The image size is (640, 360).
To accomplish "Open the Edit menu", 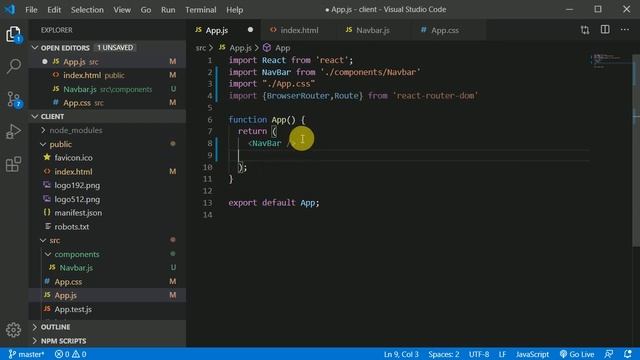I will click(x=54, y=9).
